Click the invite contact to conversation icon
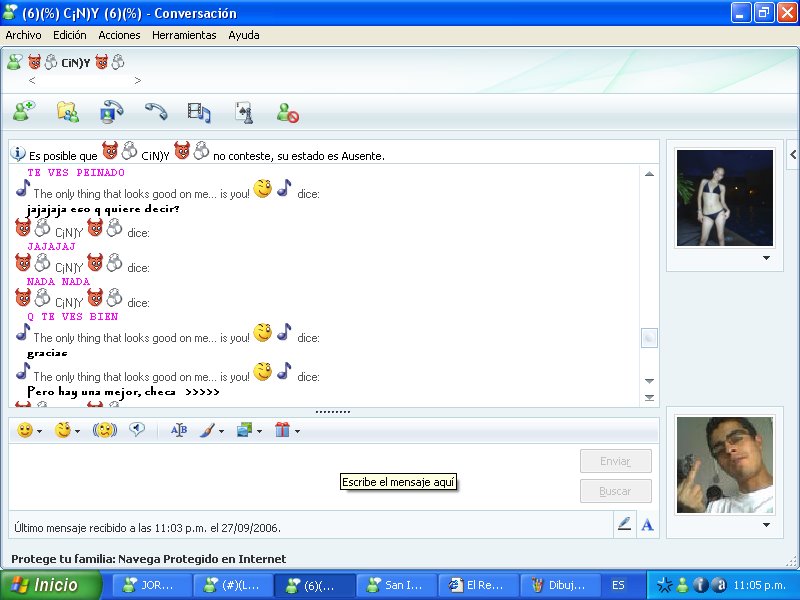This screenshot has width=800, height=600. coord(24,112)
